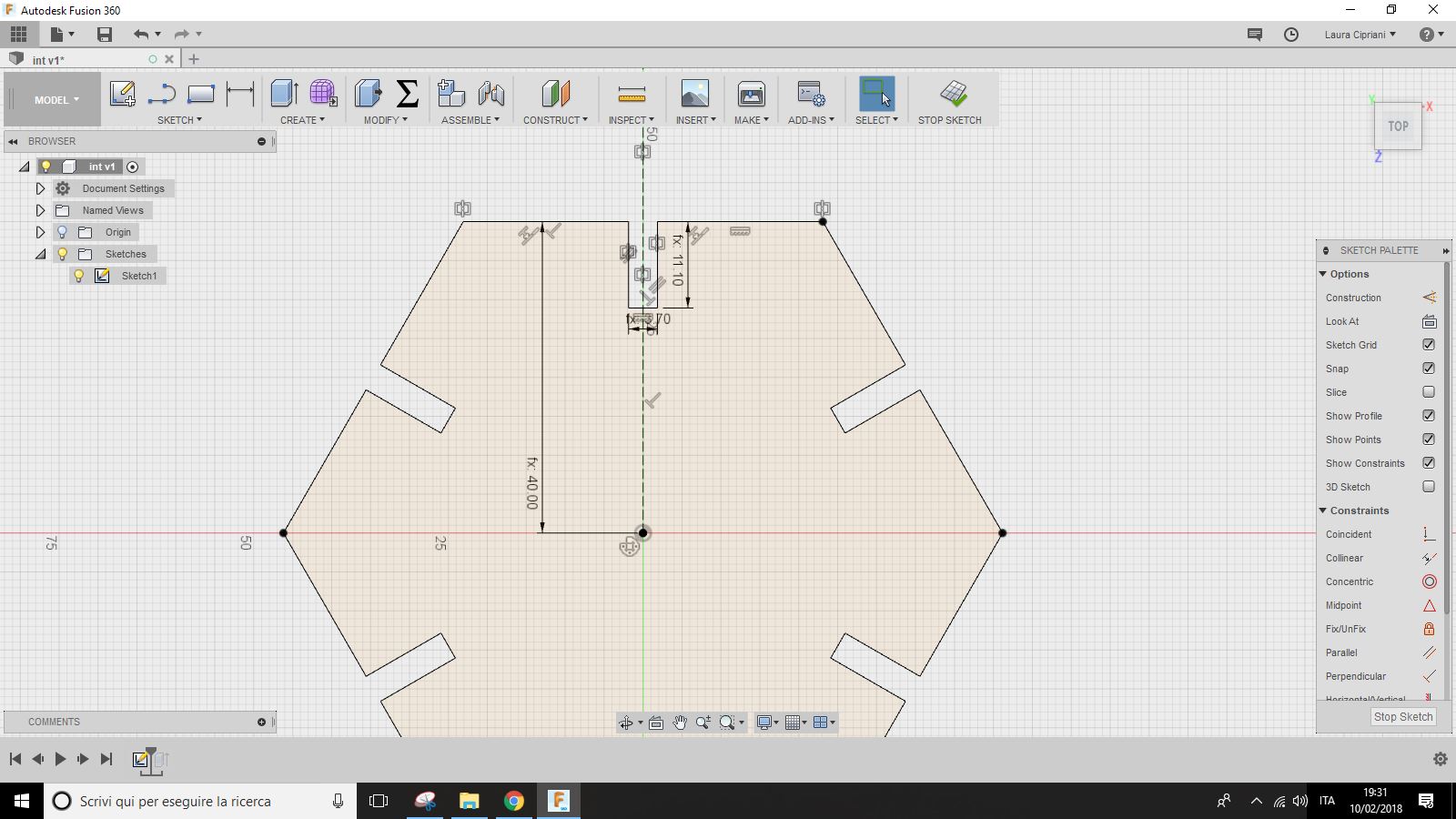Open the MODEL workspace dropdown

[56, 100]
